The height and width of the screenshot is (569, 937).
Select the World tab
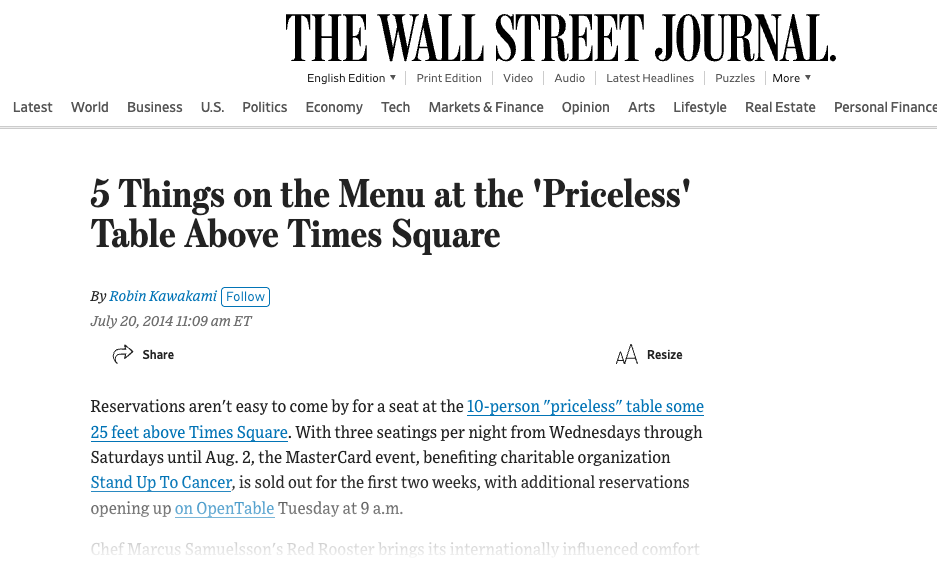point(90,107)
